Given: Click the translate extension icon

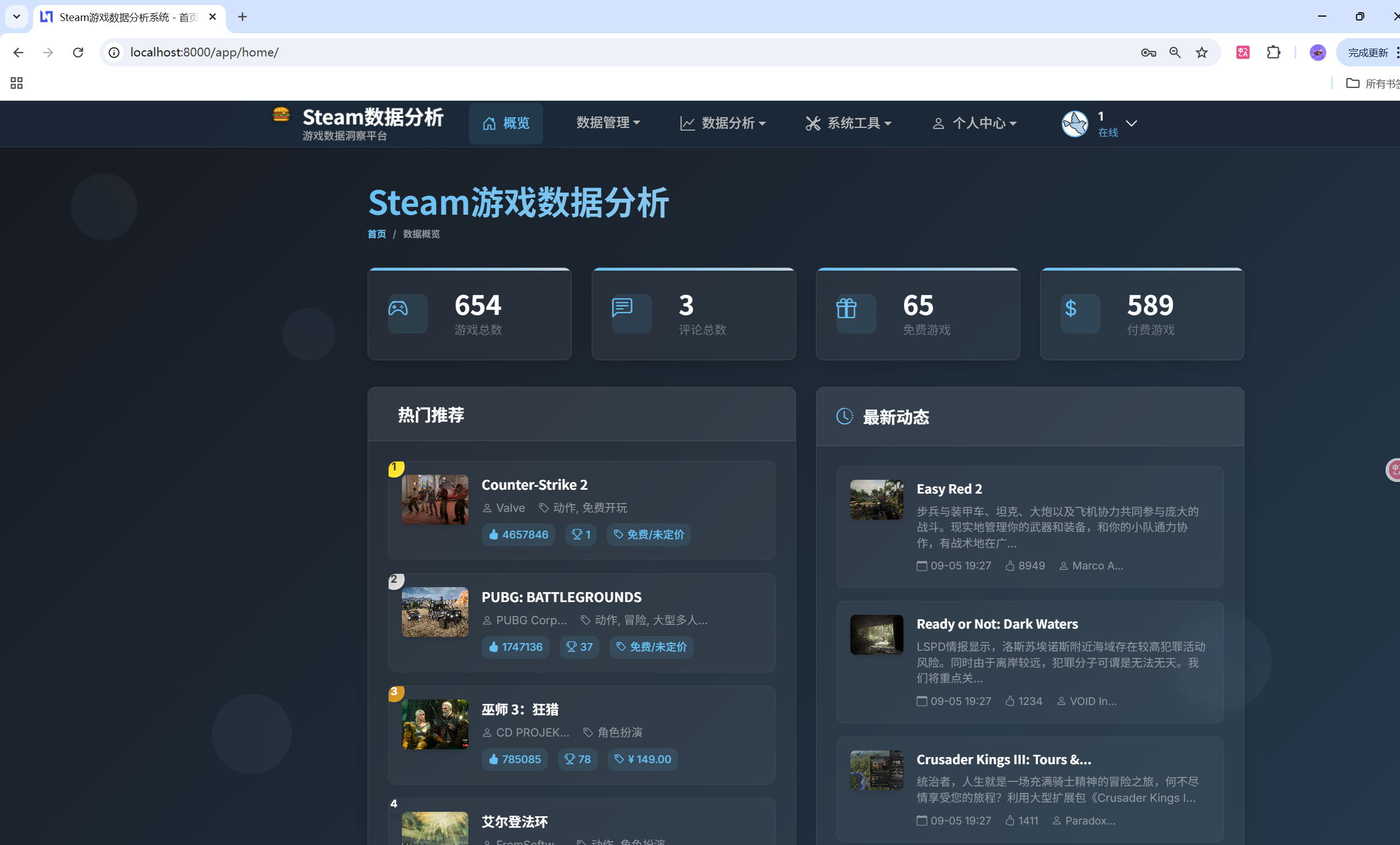Looking at the screenshot, I should 1243,52.
